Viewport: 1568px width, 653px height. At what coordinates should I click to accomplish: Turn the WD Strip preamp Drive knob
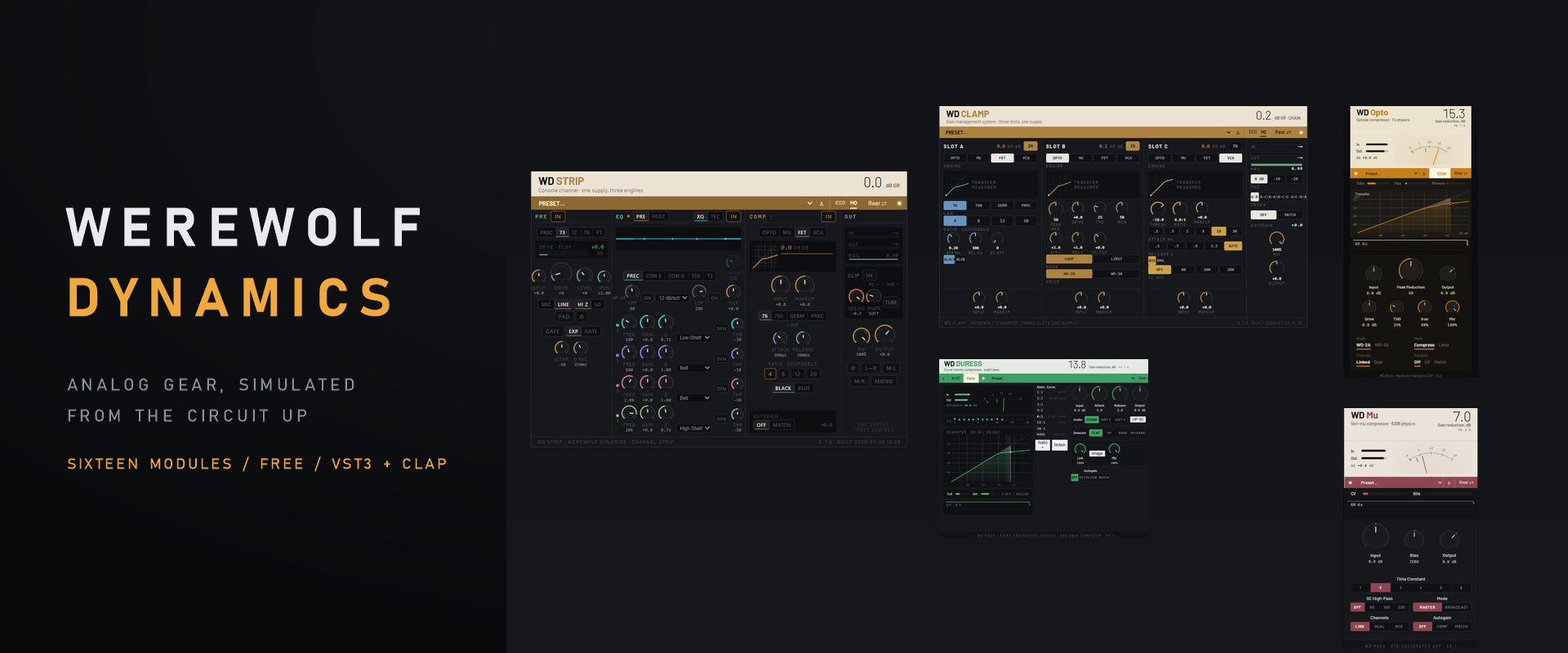(561, 273)
